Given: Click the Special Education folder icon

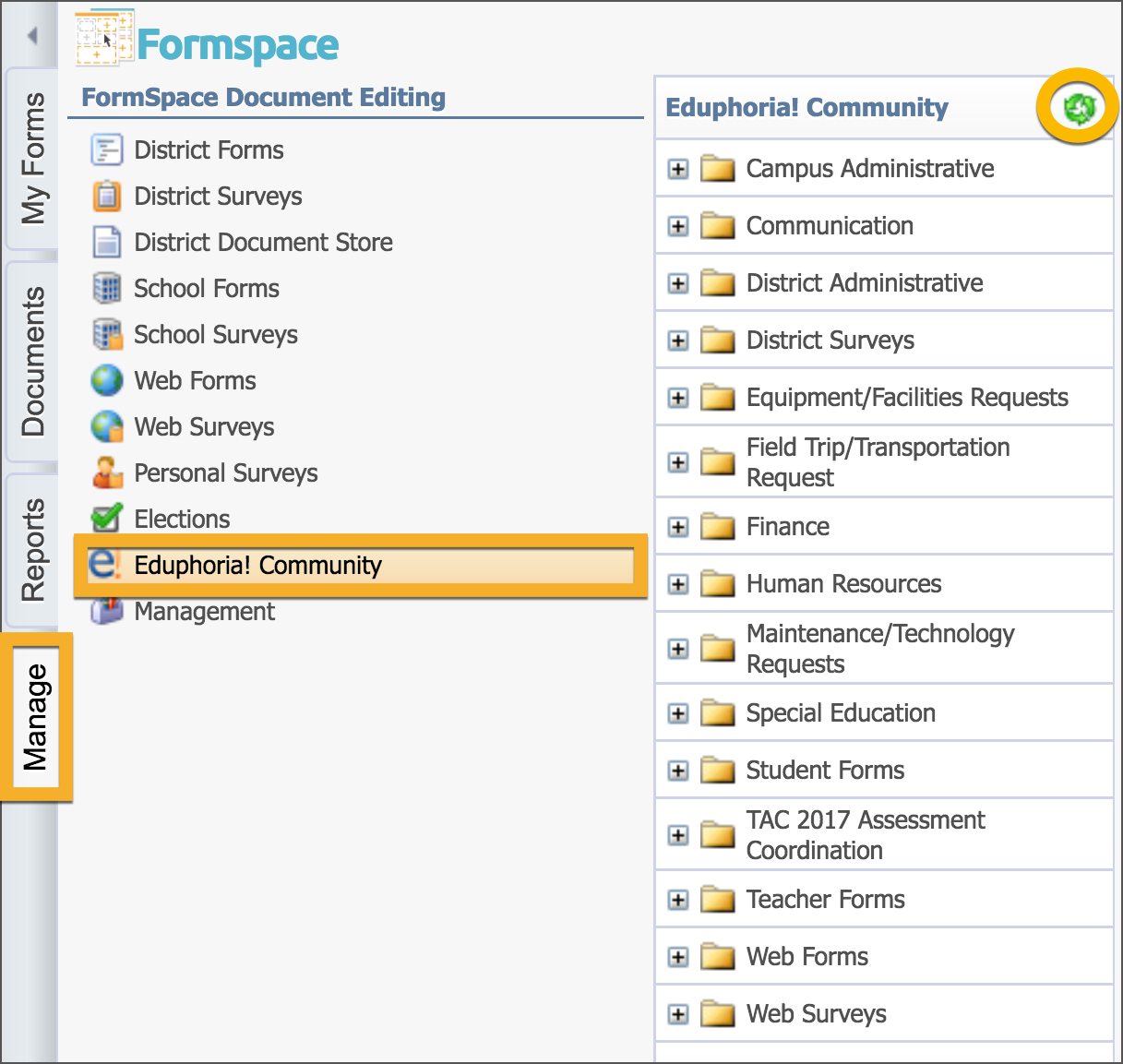Looking at the screenshot, I should pos(717,713).
